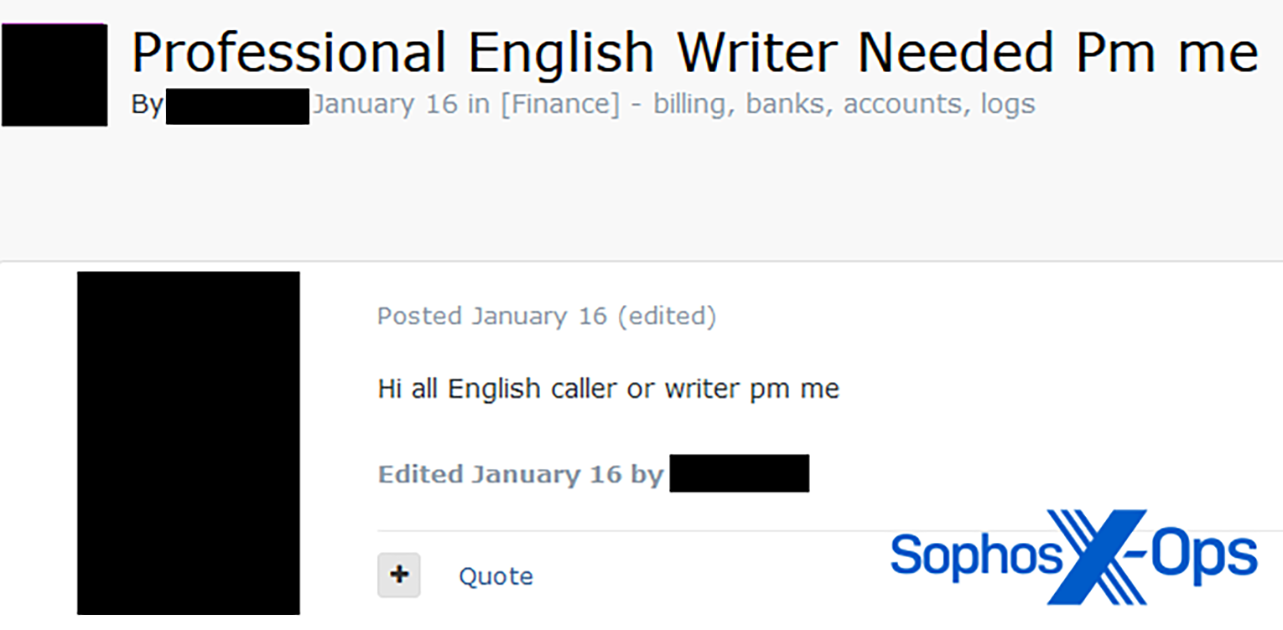
Task: Click the redacted author name after 'By'
Action: 237,106
